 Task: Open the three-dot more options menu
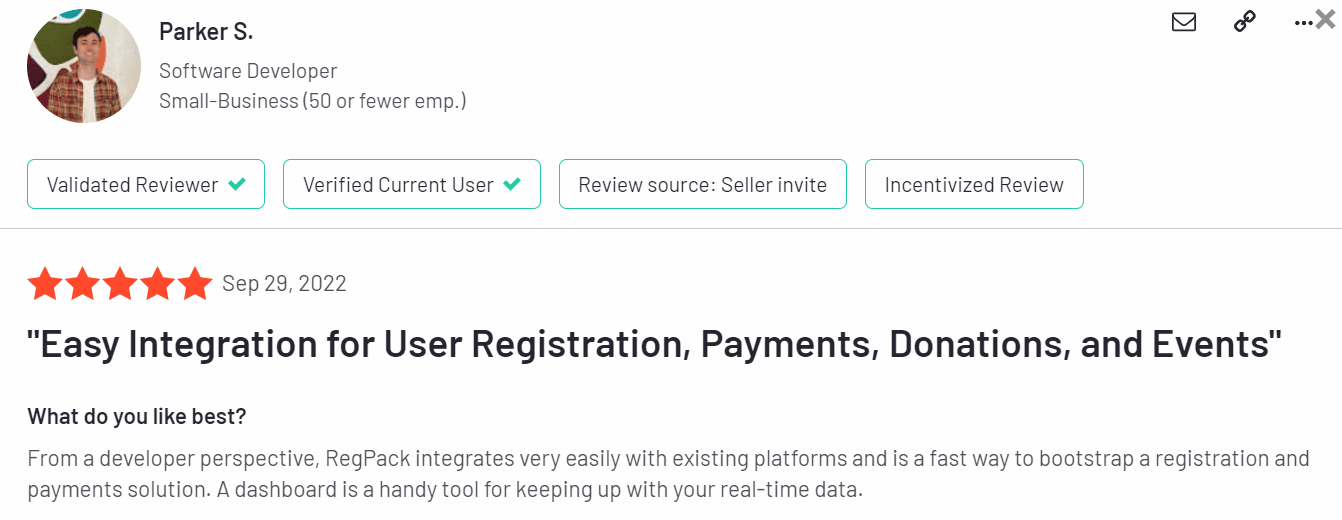tap(1302, 22)
